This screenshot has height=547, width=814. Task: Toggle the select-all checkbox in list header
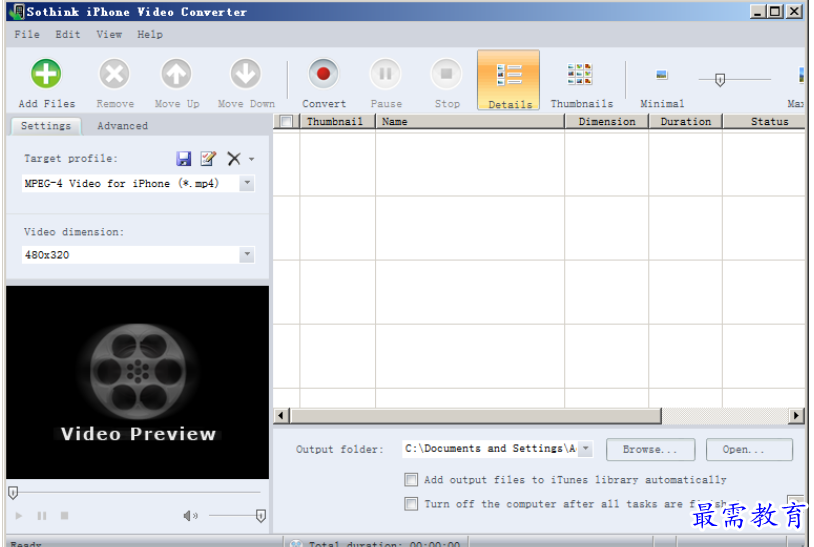(x=286, y=121)
